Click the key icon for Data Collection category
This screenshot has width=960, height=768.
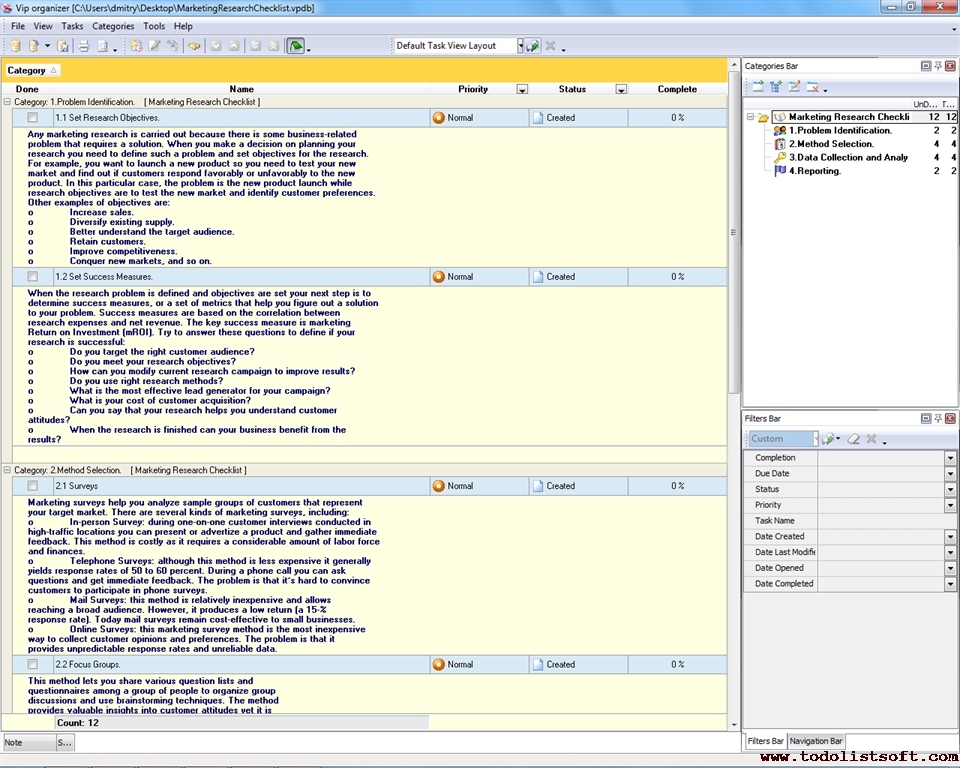point(780,157)
